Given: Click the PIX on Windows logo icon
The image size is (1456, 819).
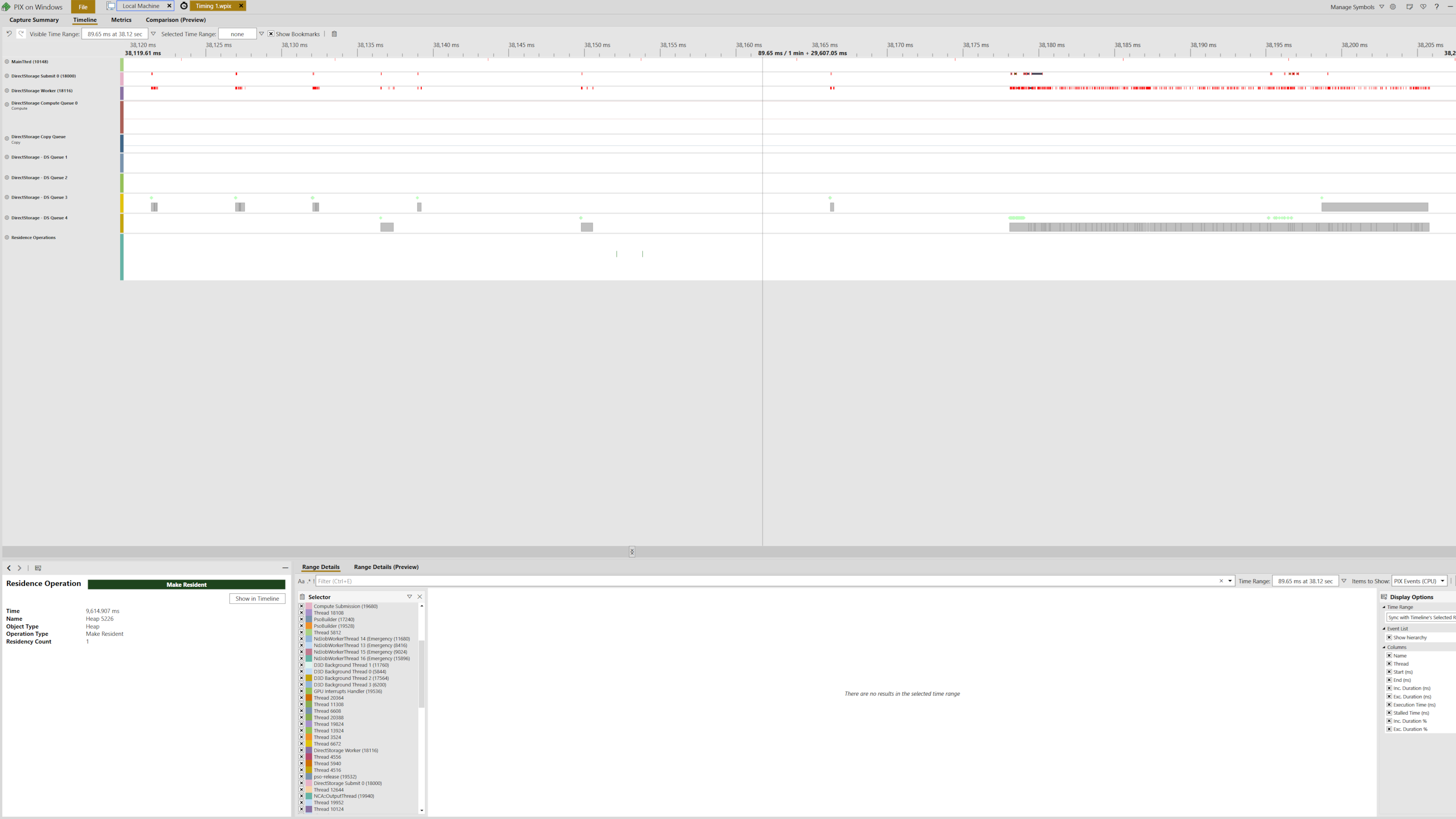Looking at the screenshot, I should coord(6,7).
